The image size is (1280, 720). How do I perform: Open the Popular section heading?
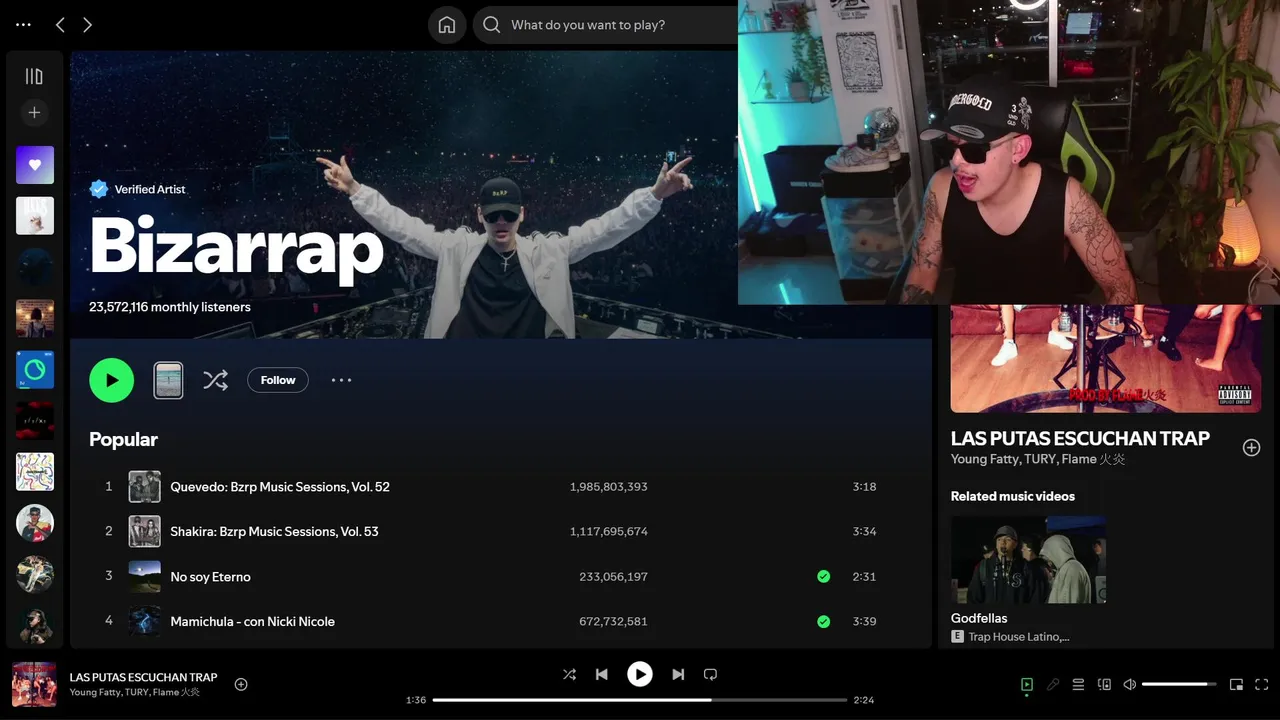(x=123, y=439)
